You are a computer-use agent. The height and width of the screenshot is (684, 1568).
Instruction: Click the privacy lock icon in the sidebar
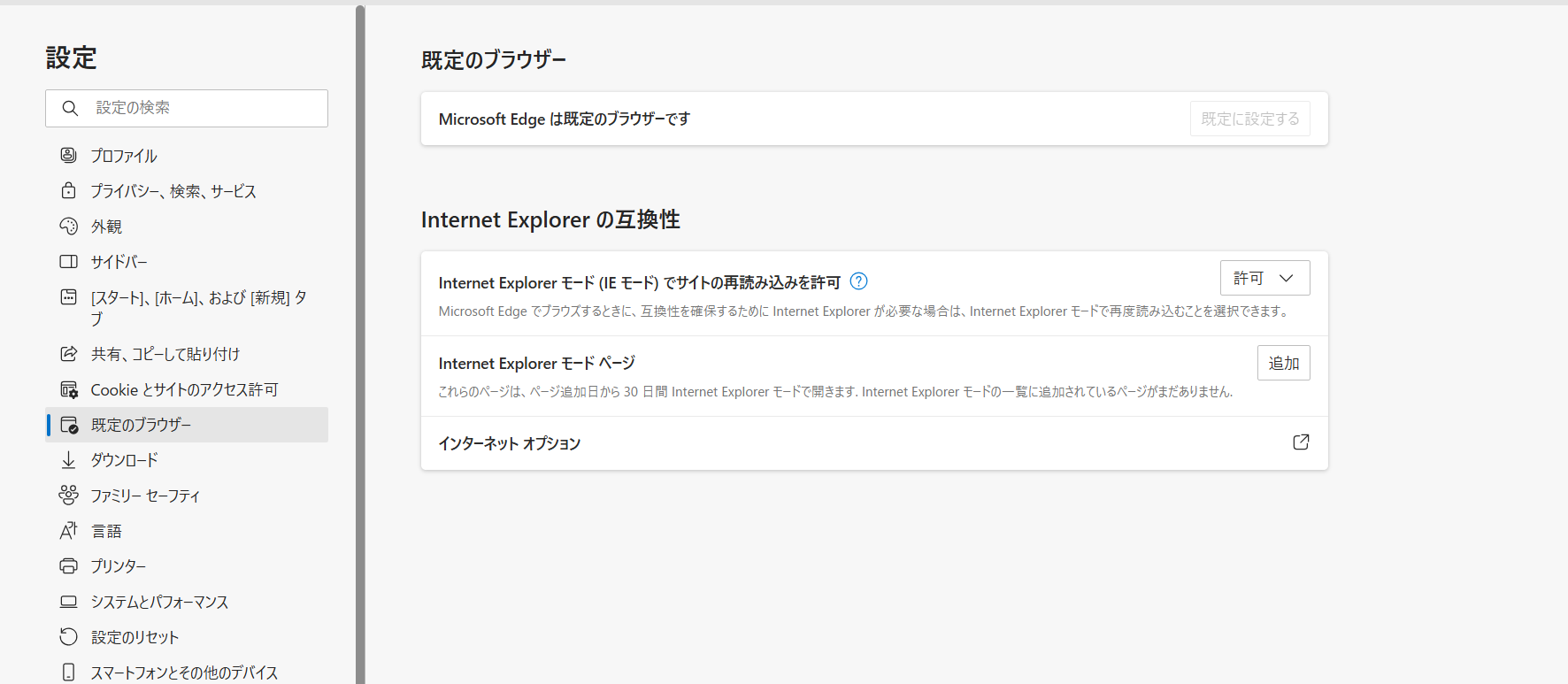pos(68,190)
